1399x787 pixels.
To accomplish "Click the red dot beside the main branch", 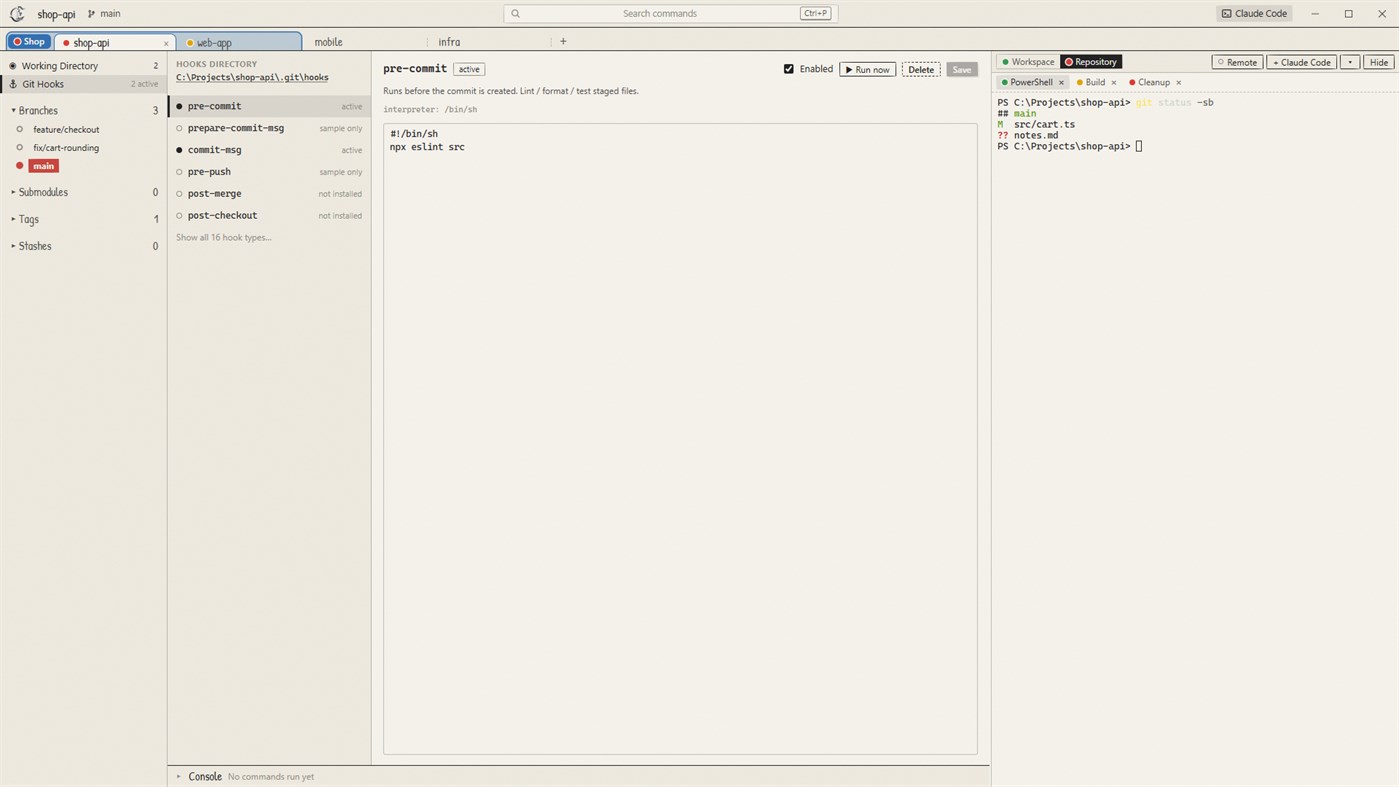I will 19,166.
